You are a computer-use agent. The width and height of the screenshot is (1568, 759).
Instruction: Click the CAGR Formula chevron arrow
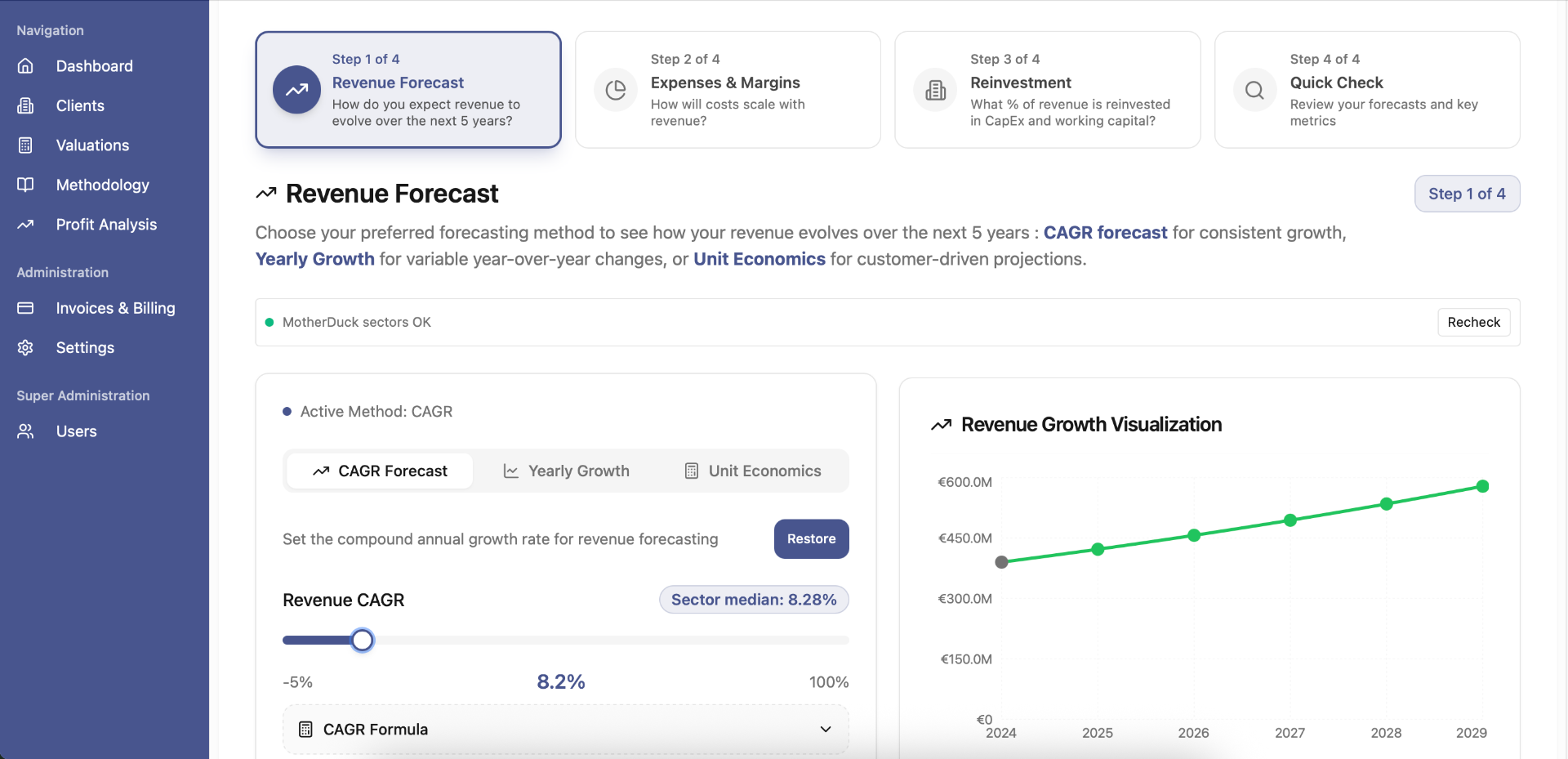tap(826, 730)
